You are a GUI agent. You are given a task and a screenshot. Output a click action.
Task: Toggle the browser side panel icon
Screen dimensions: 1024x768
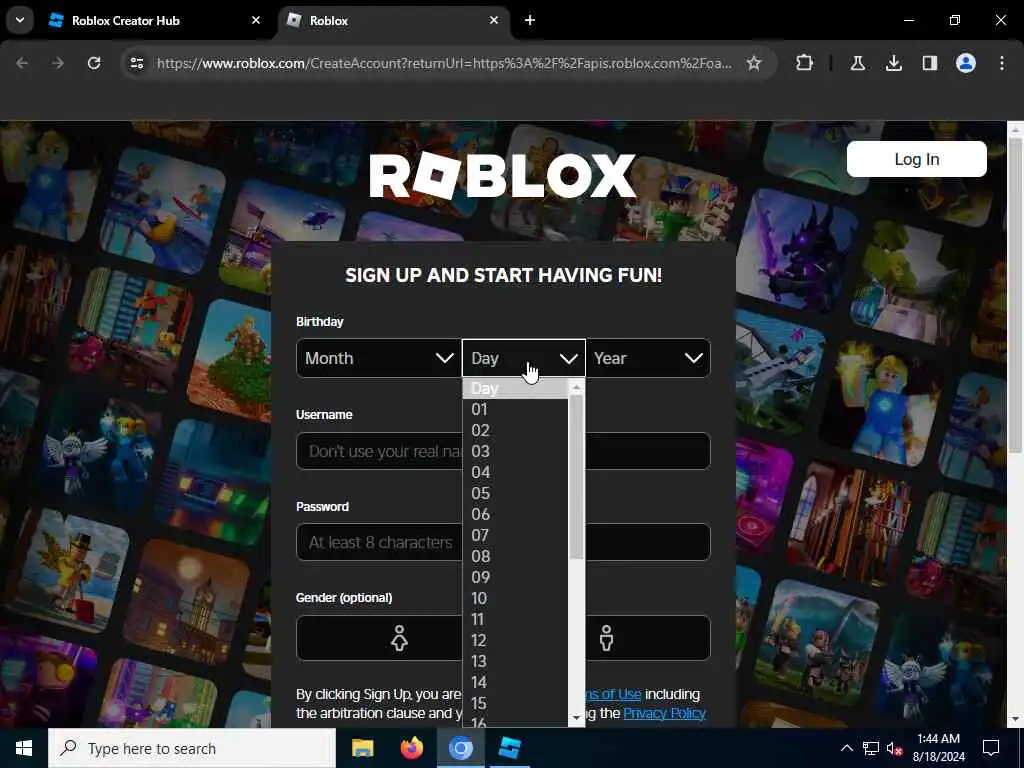929,63
